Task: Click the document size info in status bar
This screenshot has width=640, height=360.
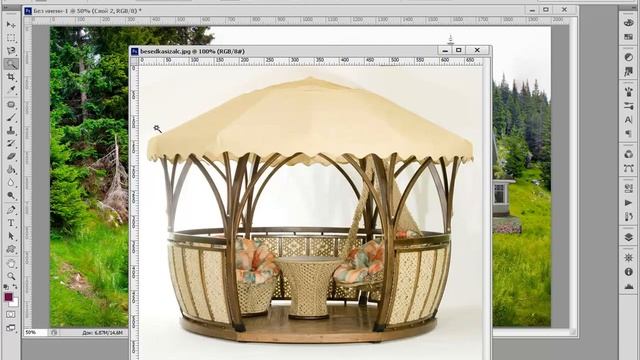Action: (x=102, y=333)
